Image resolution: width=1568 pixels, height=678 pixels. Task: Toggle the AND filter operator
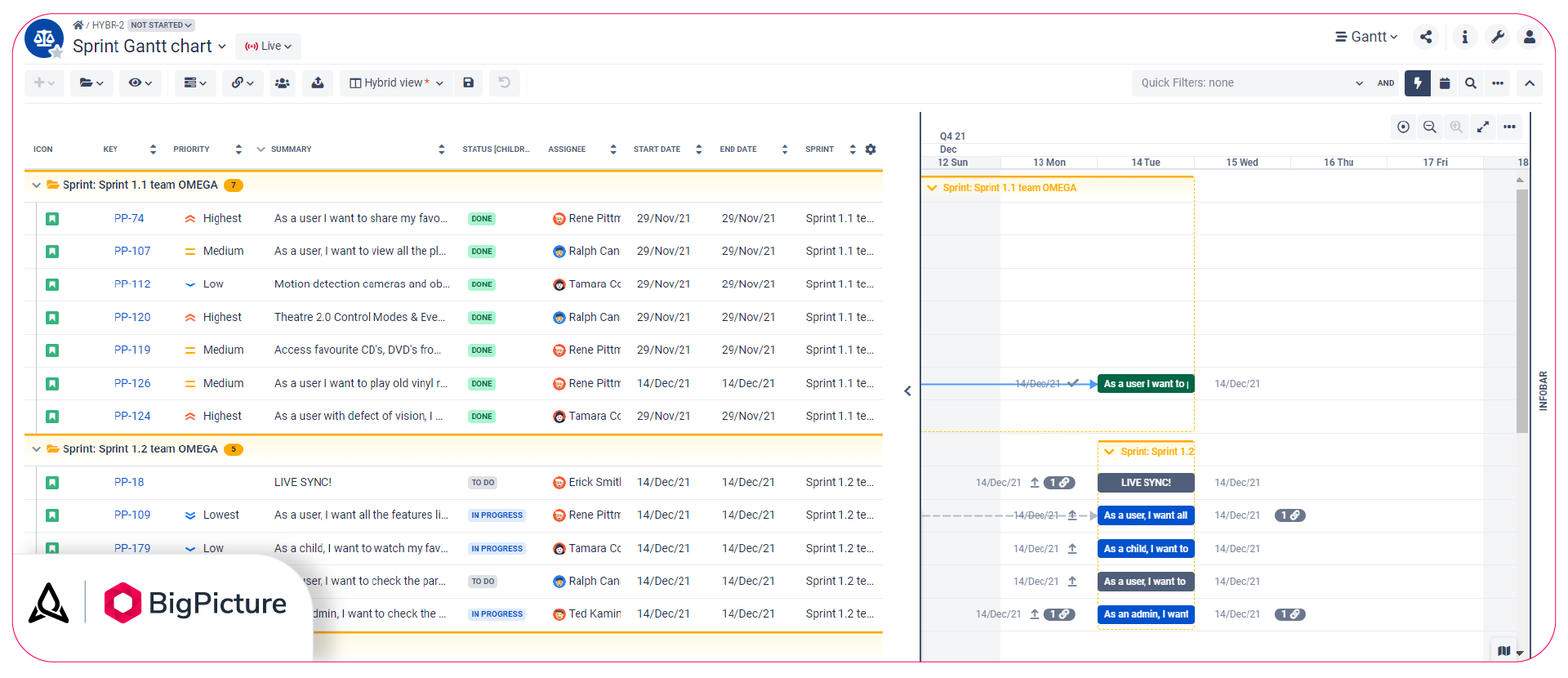[x=1386, y=83]
